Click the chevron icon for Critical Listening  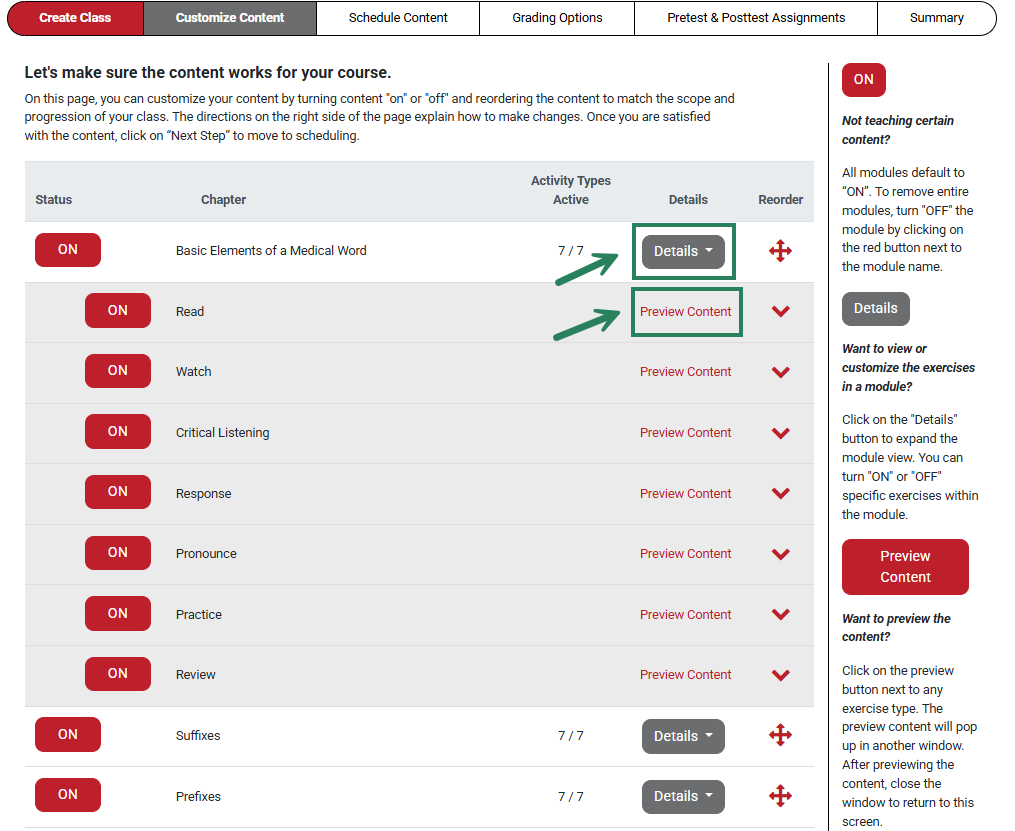[780, 432]
